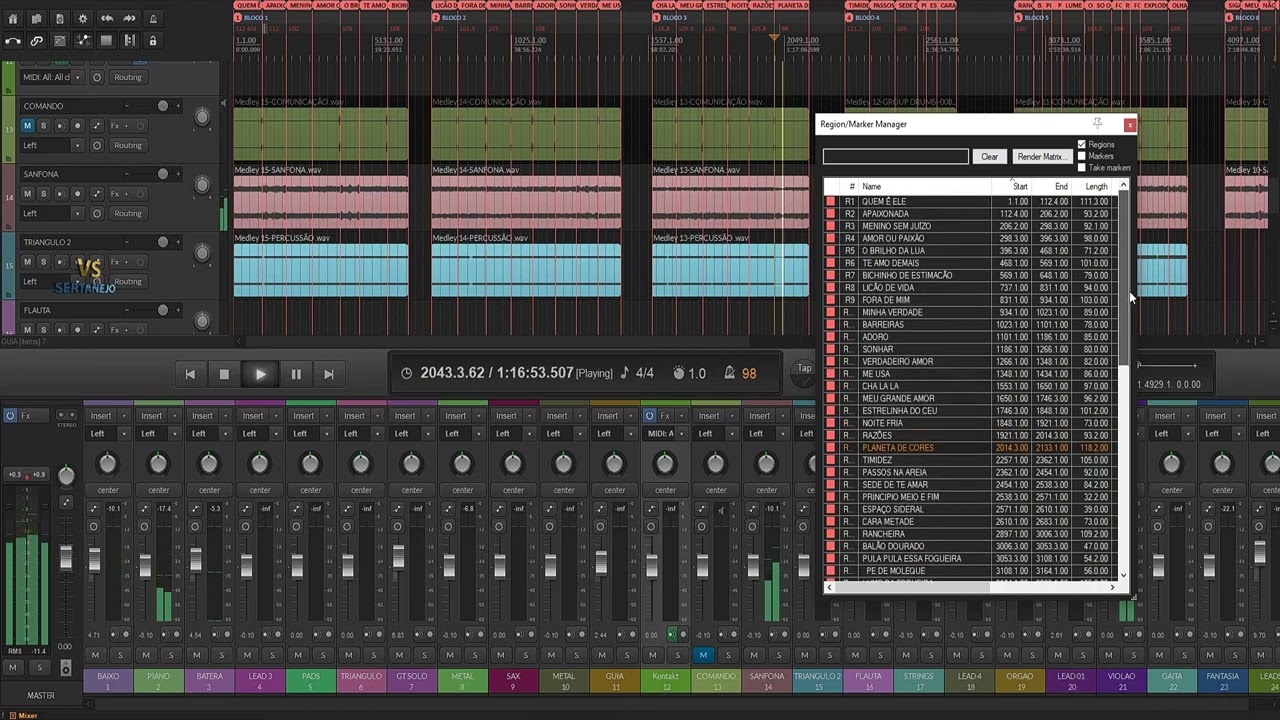Open COMANDO track input dropdown
Viewport: 1280px width, 720px height.
(52, 145)
